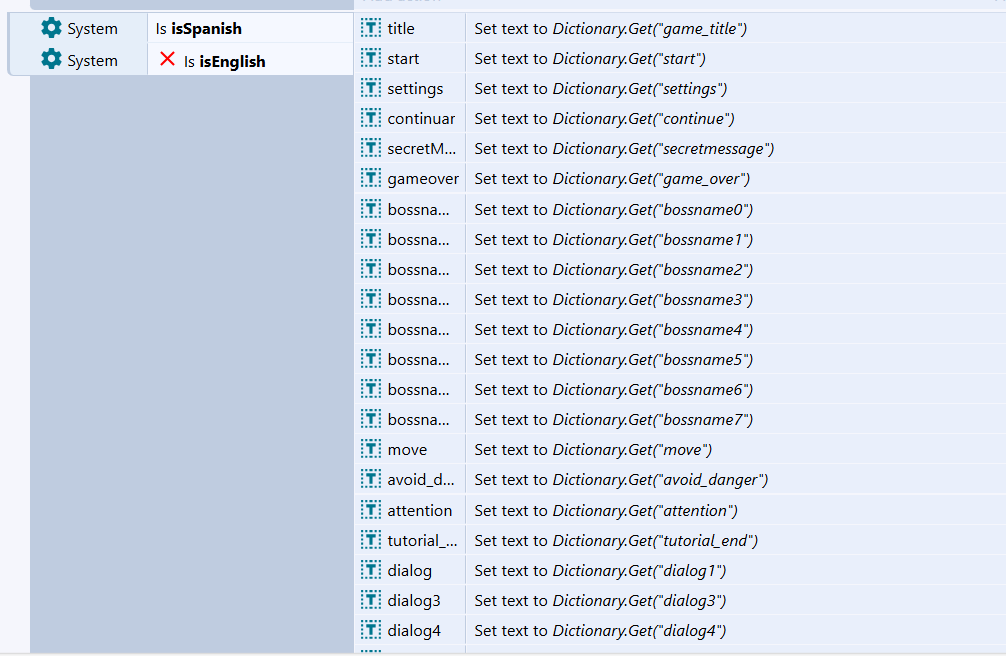The image size is (1006, 656).
Task: Click the 'gameover' object name
Action: [423, 179]
